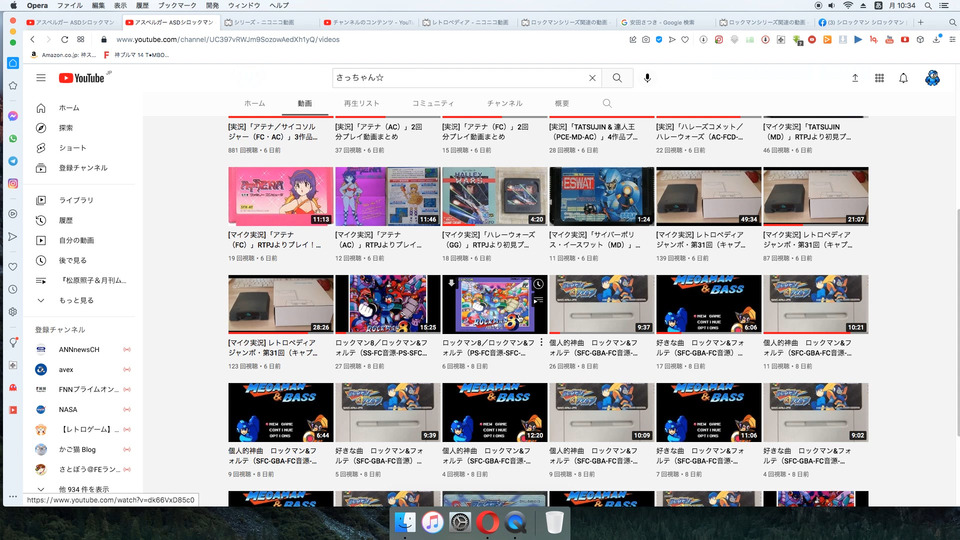Open the ファイル menu in menu bar
The height and width of the screenshot is (540, 960).
(70, 6)
